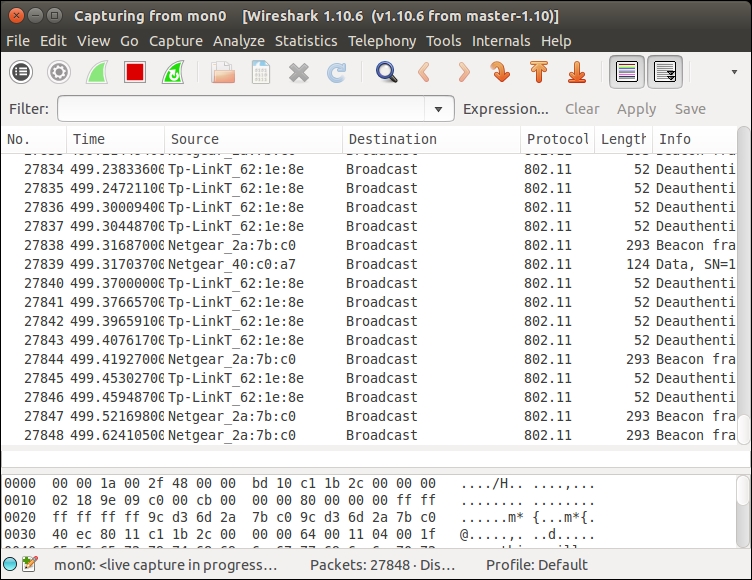Image resolution: width=752 pixels, height=580 pixels.
Task: Select packet 27848 row
Action: pos(369,435)
